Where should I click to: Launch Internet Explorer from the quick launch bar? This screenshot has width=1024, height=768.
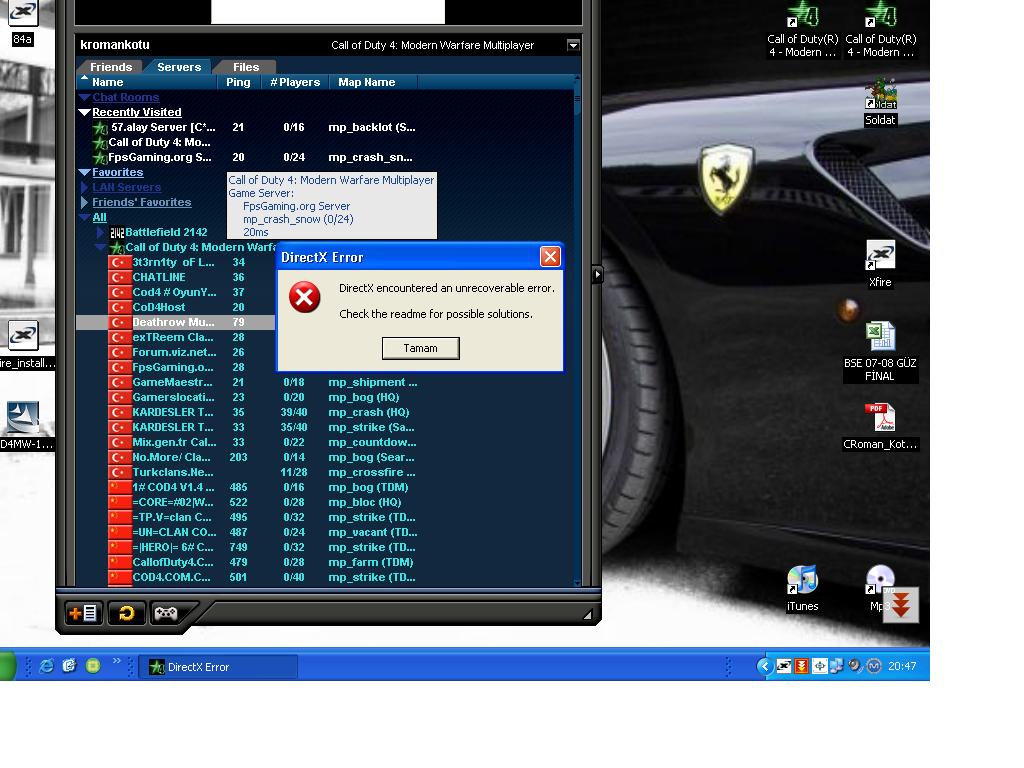[46, 666]
